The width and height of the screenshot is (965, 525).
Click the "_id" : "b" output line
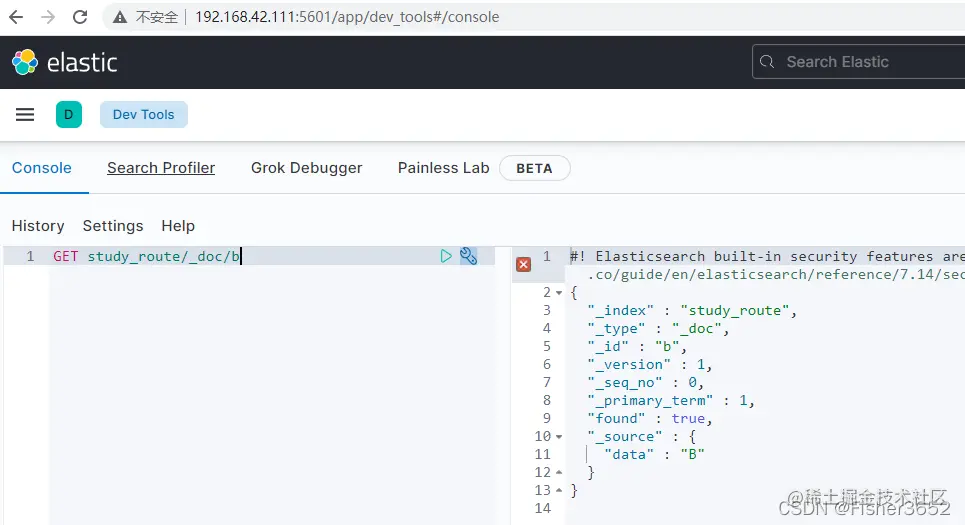coord(637,347)
